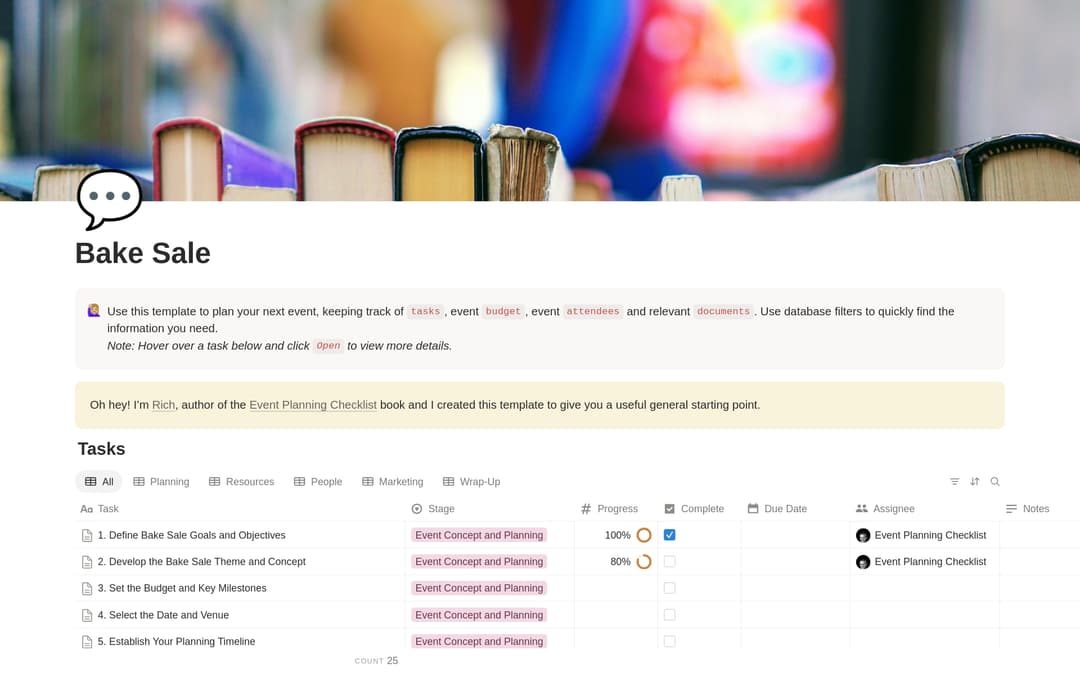Click avatar in task 2 Assignee cell
Viewport: 1080px width, 674px height.
863,562
